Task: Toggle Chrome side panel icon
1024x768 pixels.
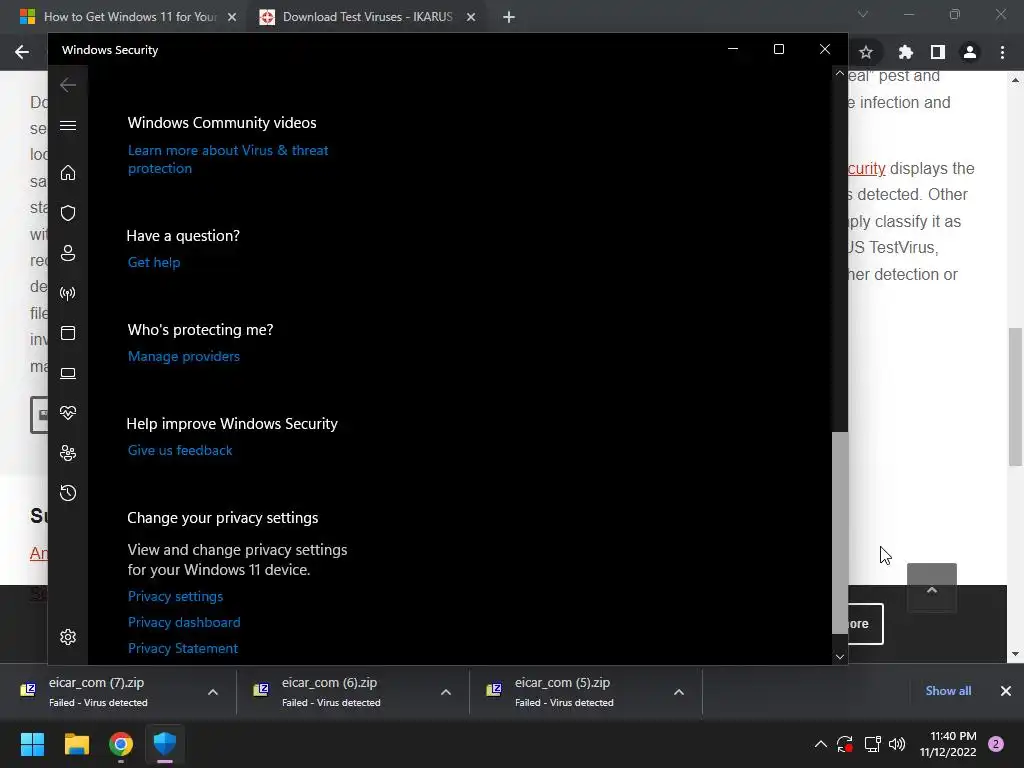Action: 938,52
